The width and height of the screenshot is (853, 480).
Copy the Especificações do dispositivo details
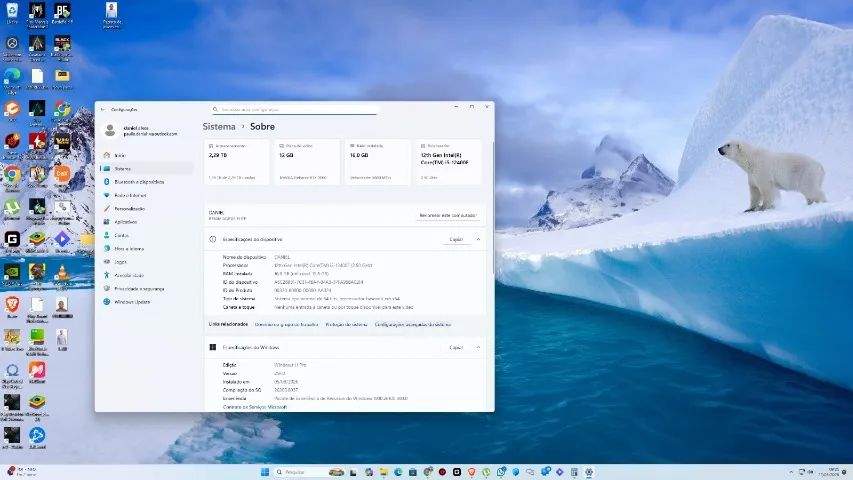(456, 239)
